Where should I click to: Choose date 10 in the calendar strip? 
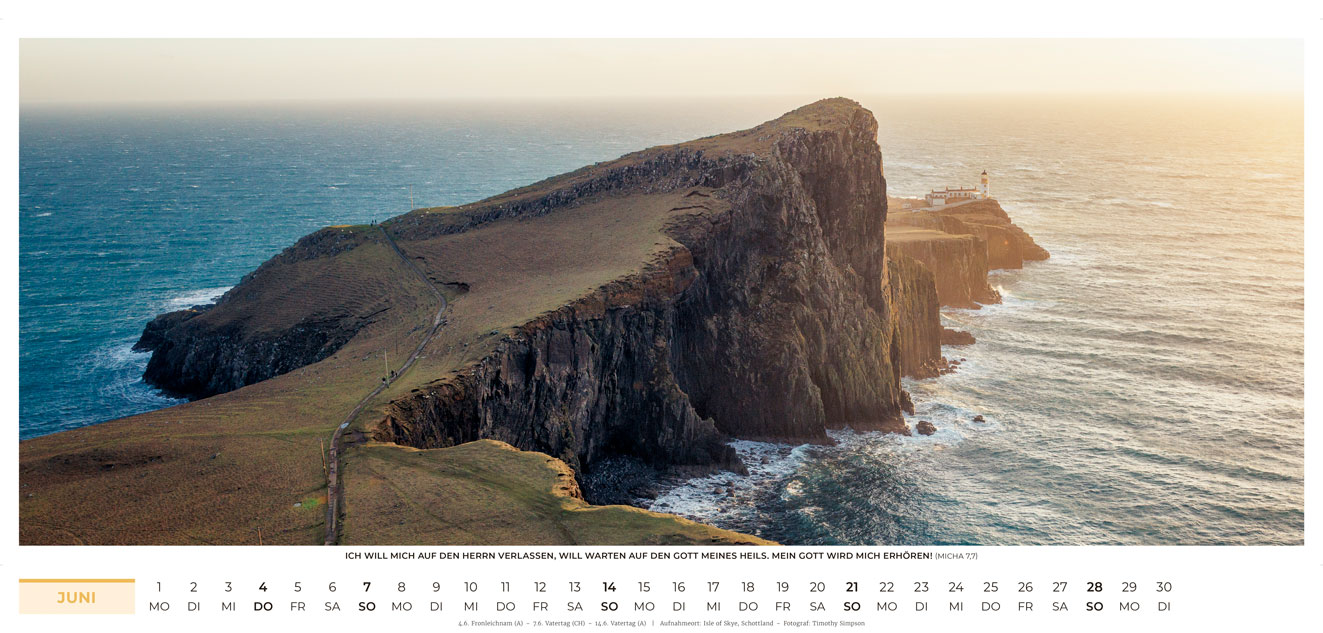click(x=471, y=588)
